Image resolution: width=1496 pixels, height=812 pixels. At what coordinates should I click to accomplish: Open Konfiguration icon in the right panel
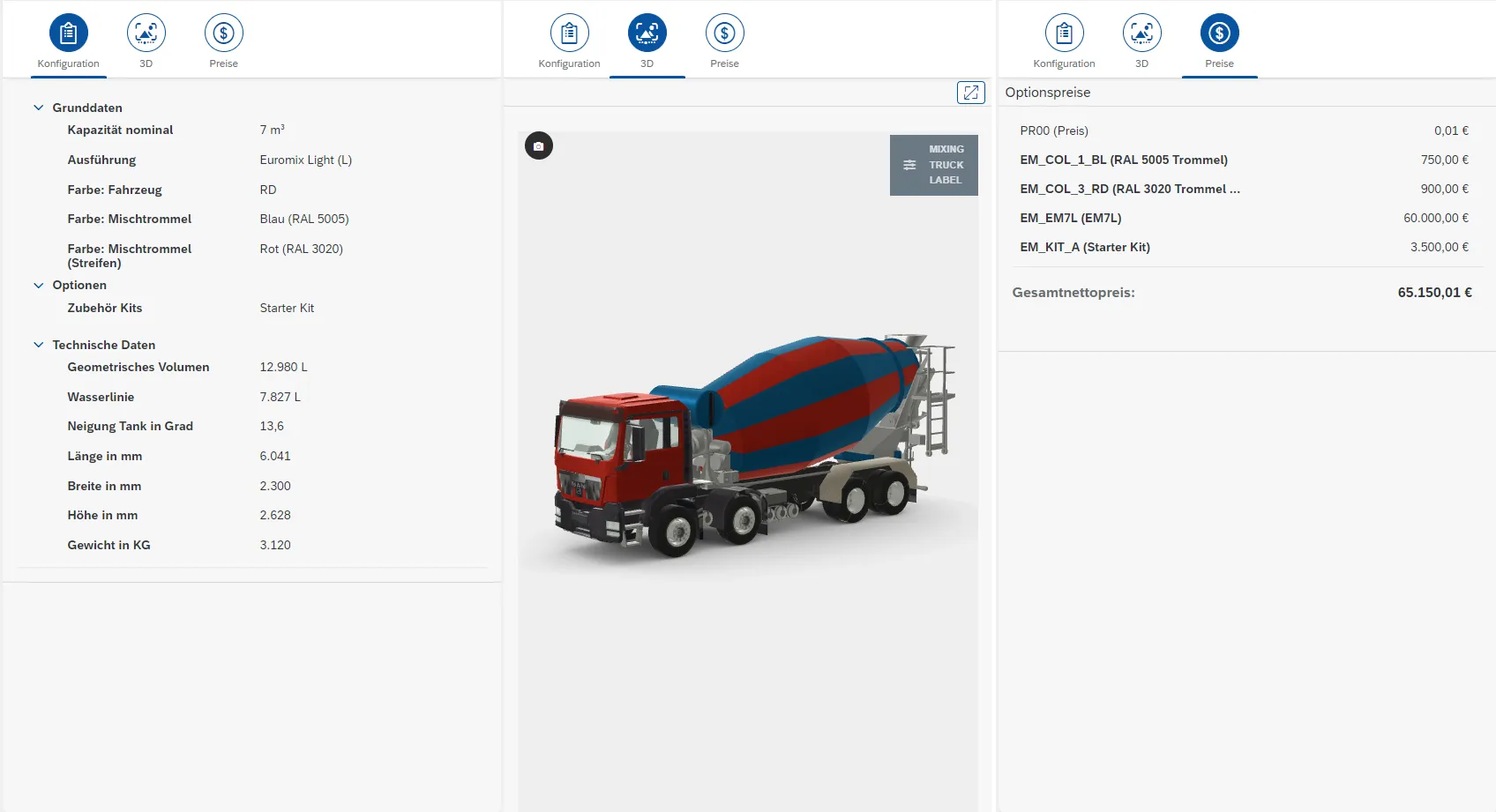(x=1064, y=34)
